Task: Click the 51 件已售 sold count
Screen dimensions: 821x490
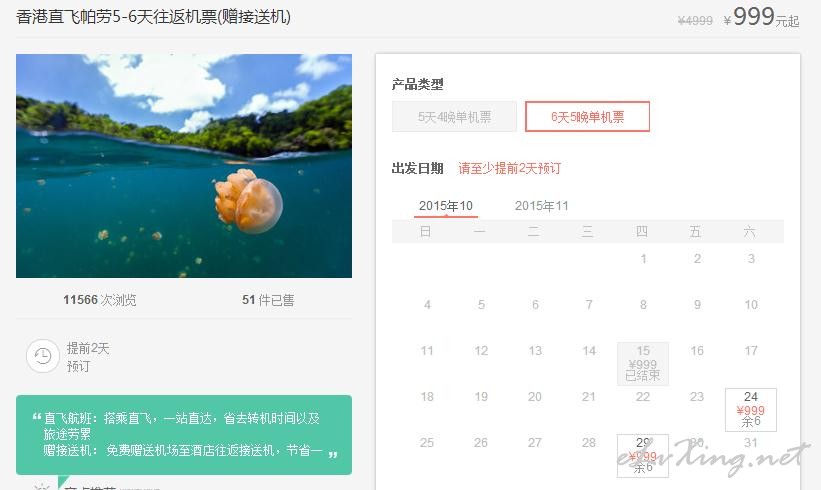Action: click(x=268, y=300)
